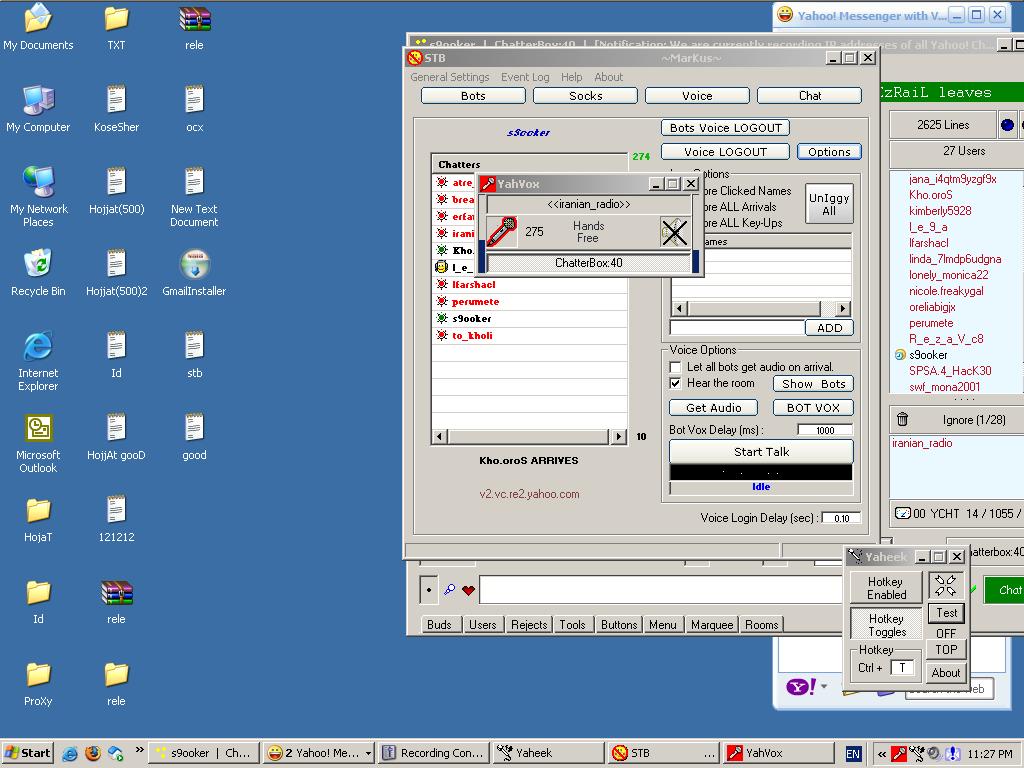The image size is (1024, 768).
Task: Click the microphone talk icon in YahVox
Action: click(x=502, y=232)
